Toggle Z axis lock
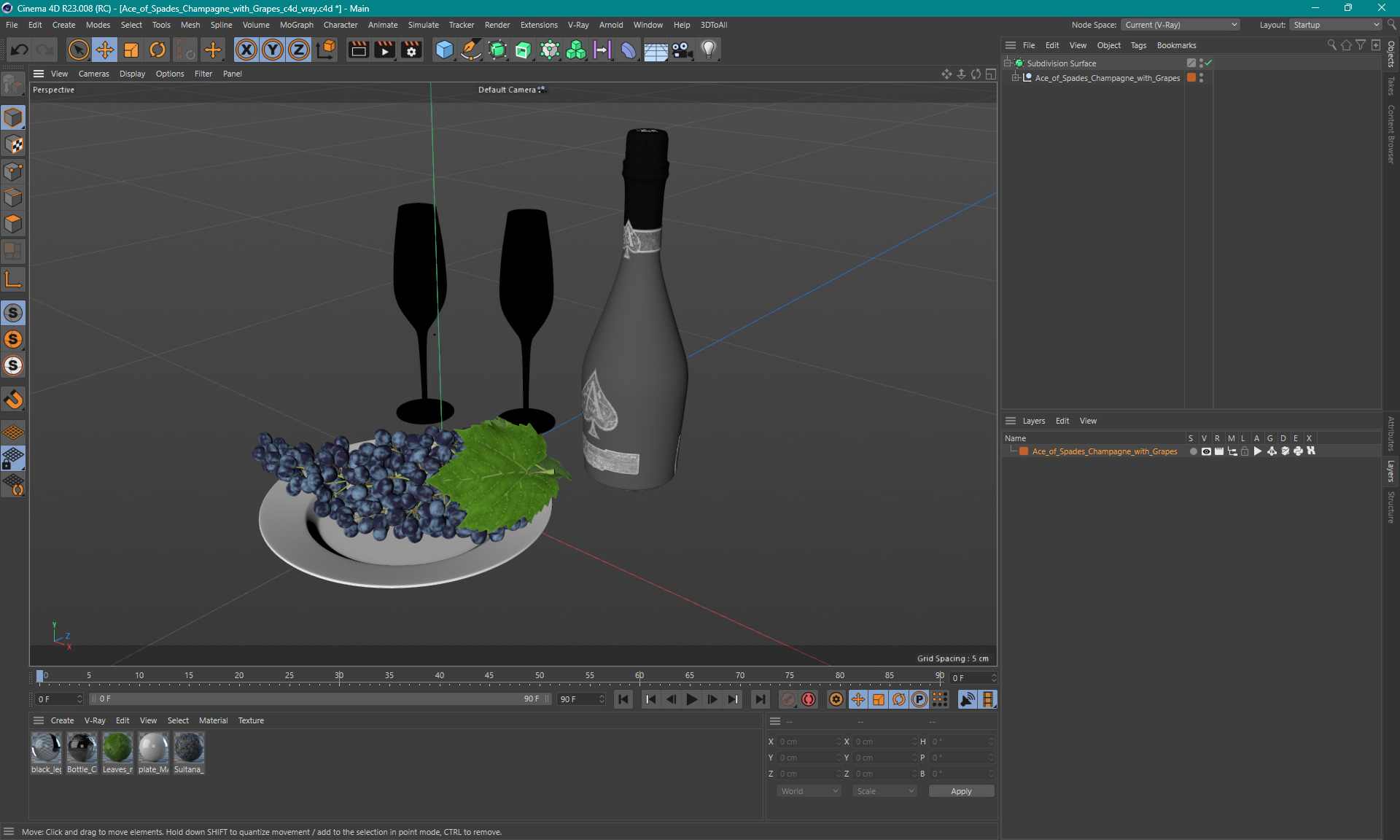 point(299,50)
